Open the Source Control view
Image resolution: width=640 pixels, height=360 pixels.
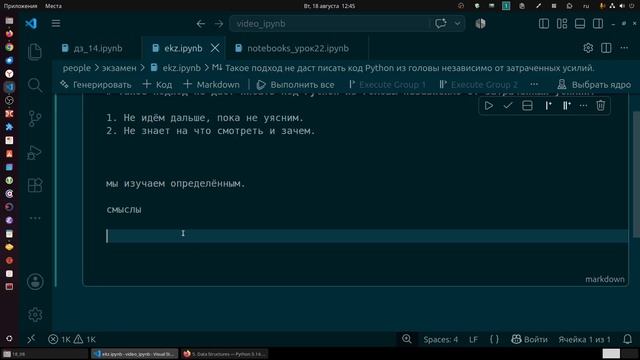[x=35, y=119]
